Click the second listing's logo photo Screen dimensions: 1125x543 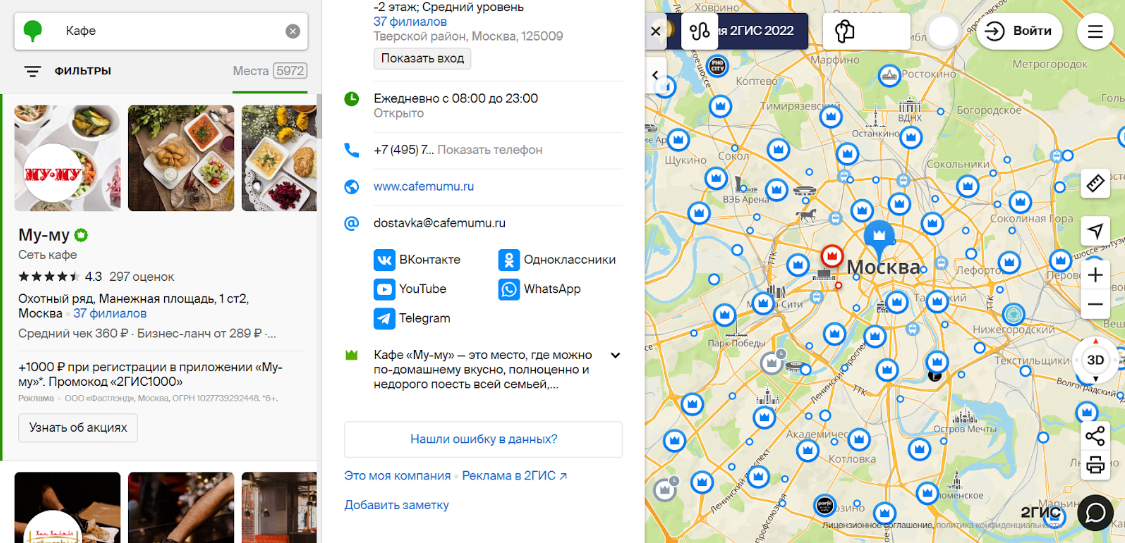coord(67,507)
